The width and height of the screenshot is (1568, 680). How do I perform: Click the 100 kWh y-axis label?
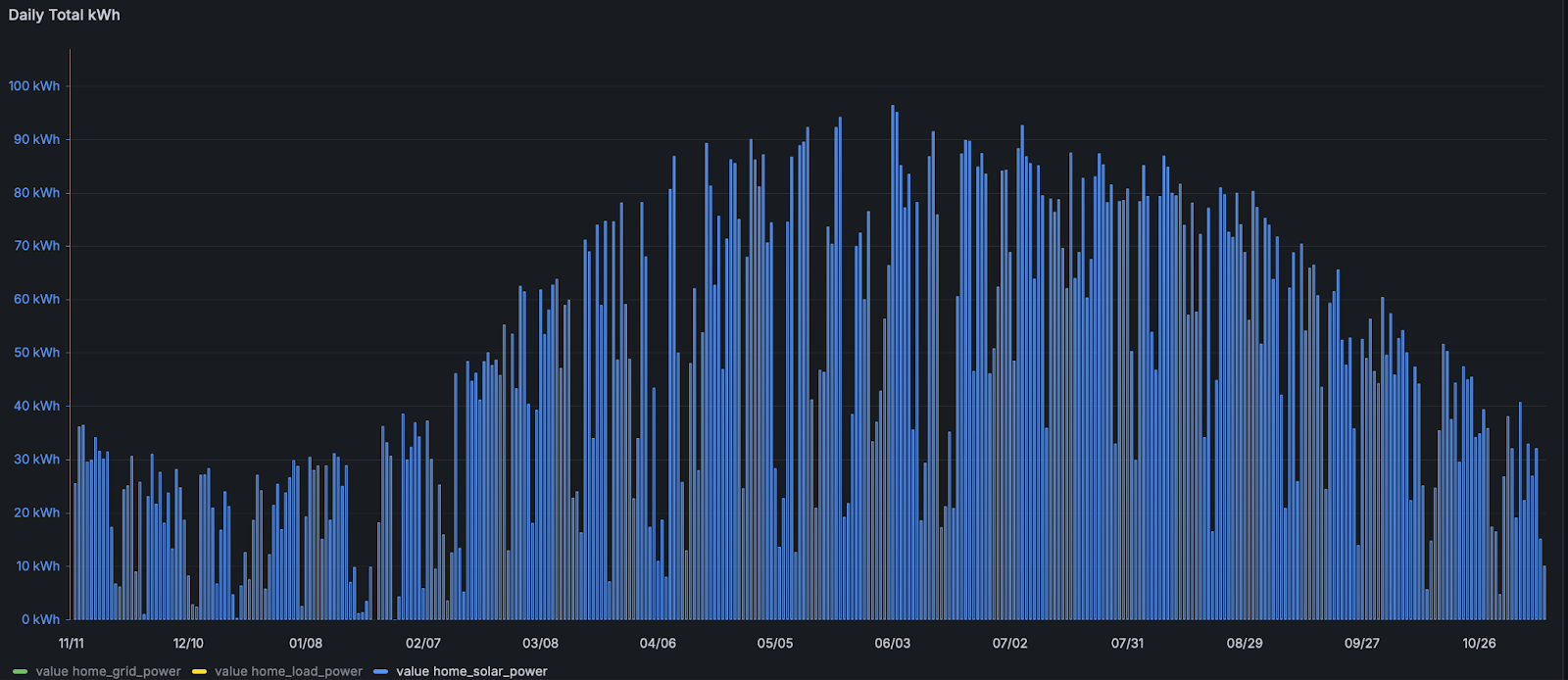coord(34,86)
